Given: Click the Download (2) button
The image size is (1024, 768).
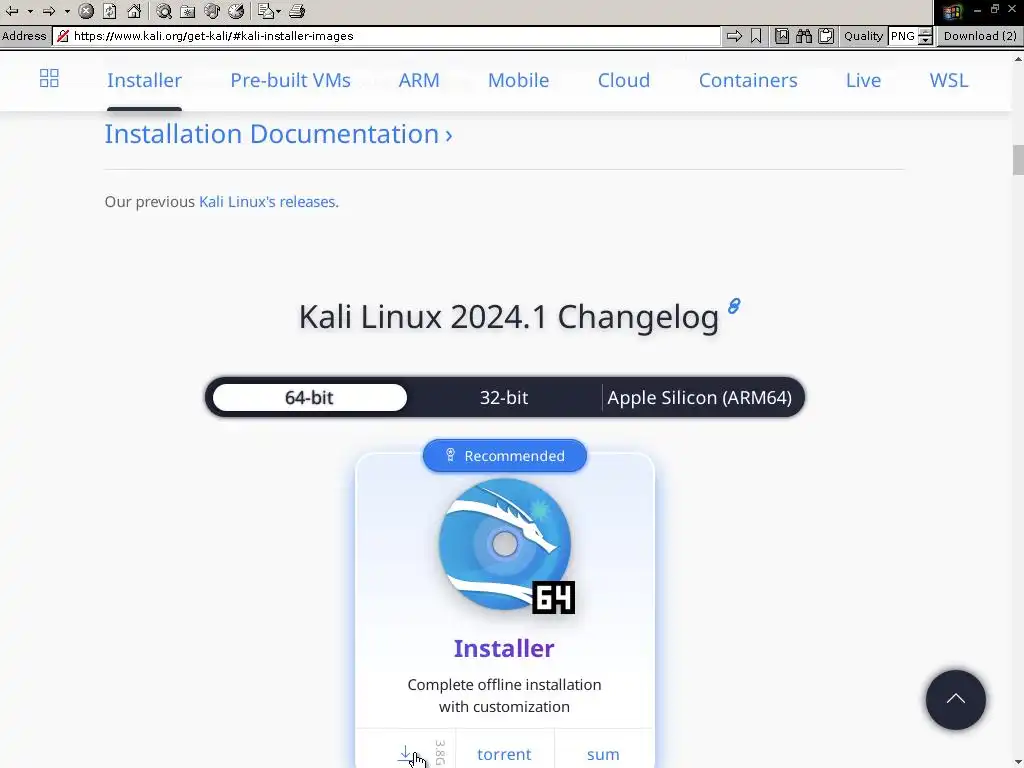Looking at the screenshot, I should [980, 36].
